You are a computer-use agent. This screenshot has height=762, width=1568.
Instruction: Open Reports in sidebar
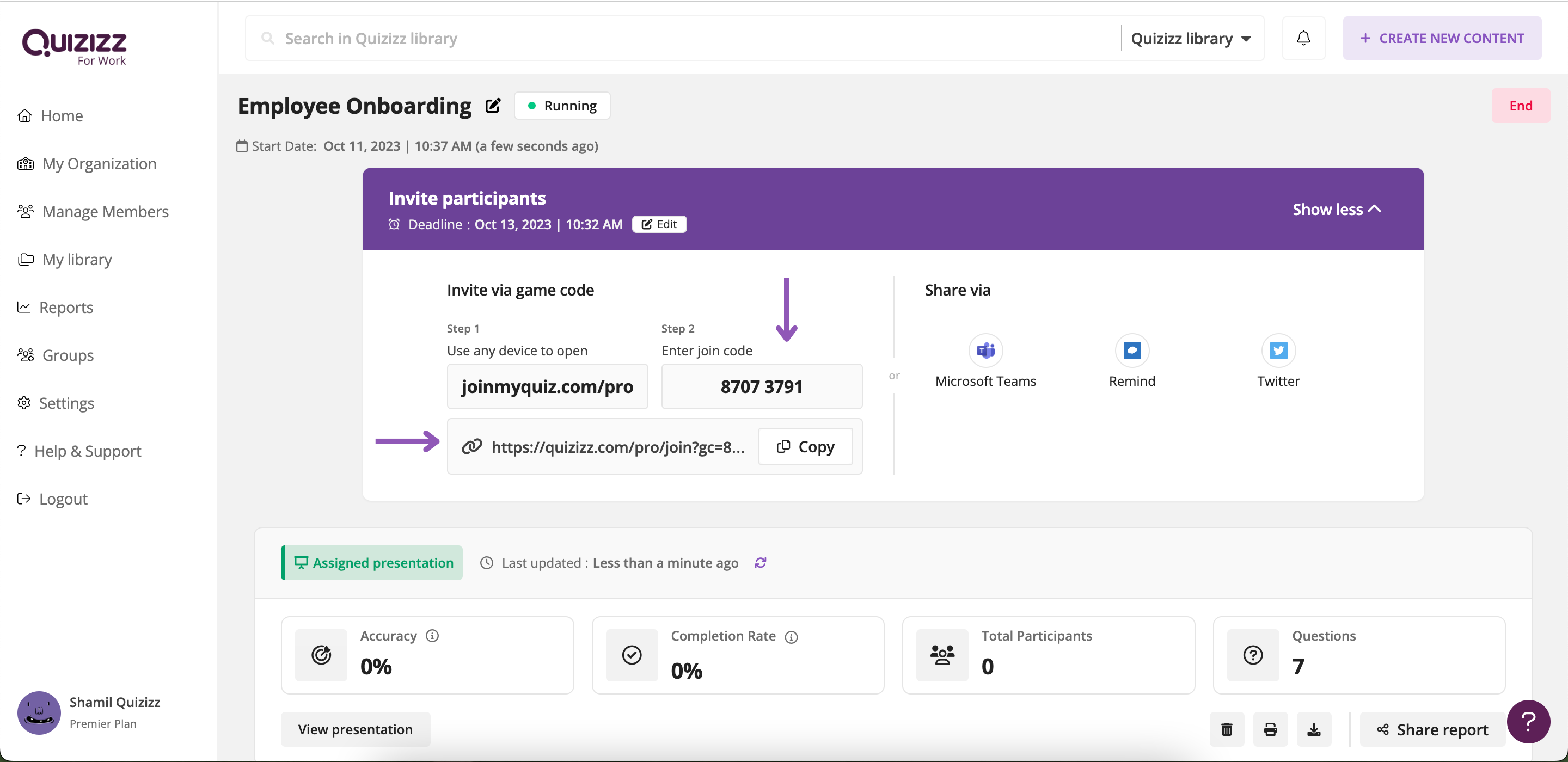(x=66, y=308)
